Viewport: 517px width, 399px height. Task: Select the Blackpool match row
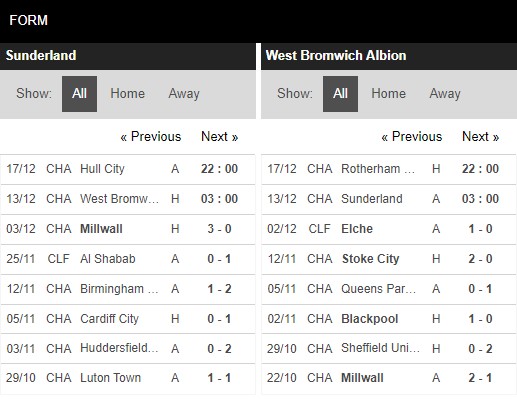pos(389,319)
